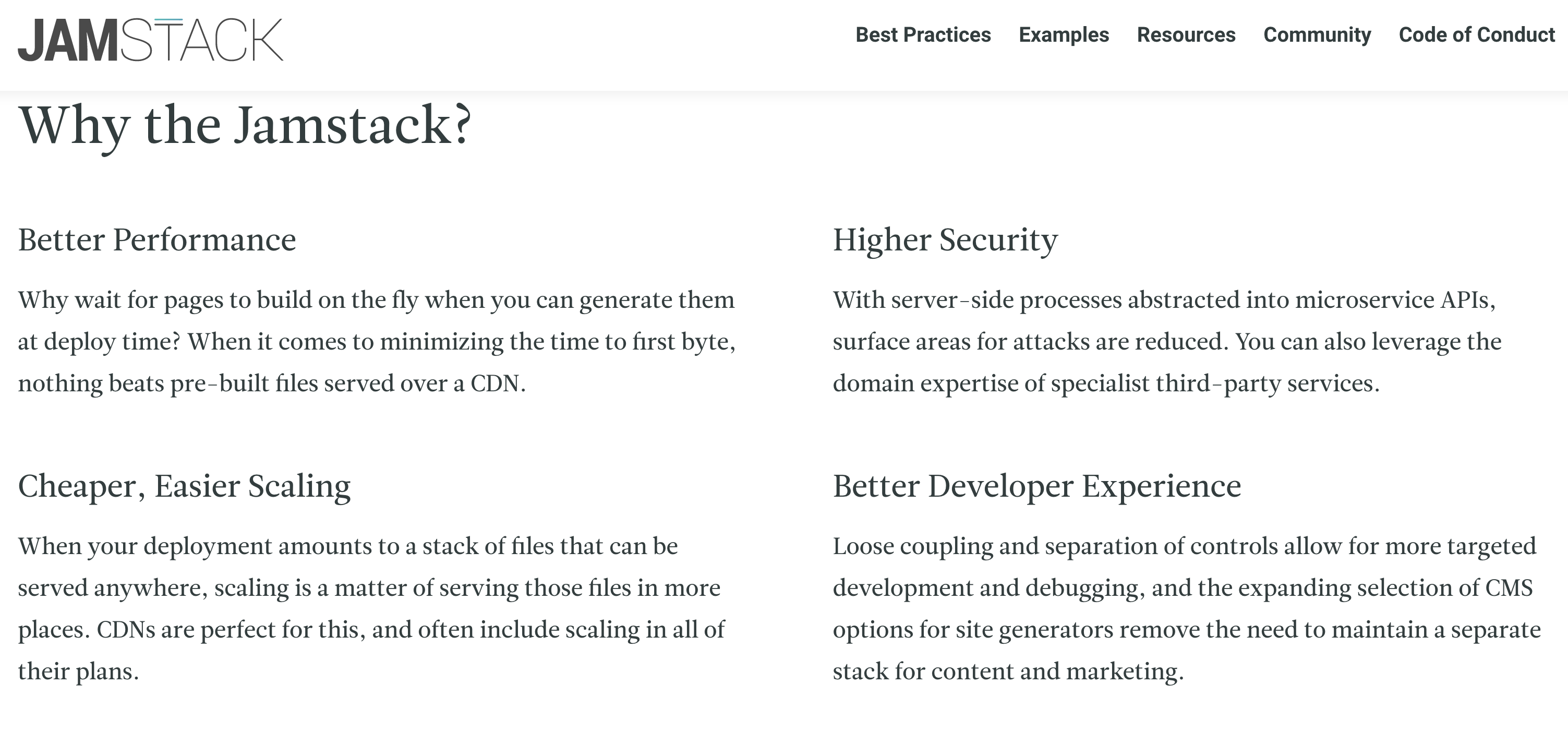
Task: Click the word CDN in the performance text
Action: click(x=495, y=383)
